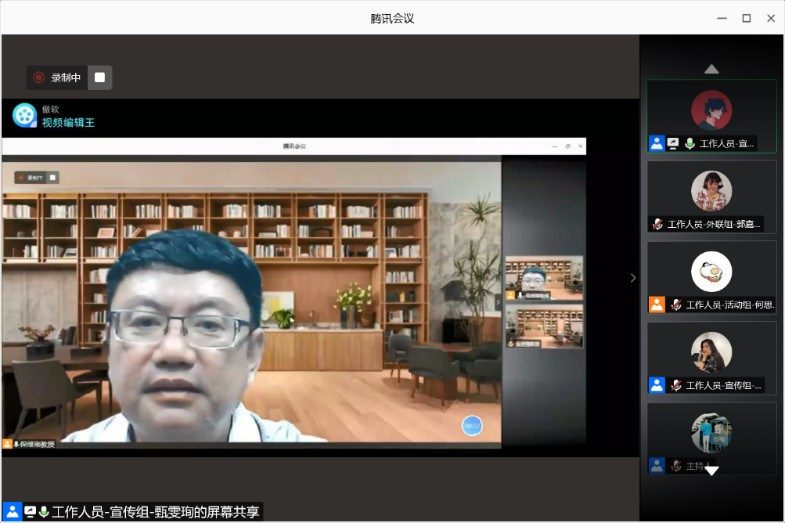Click the red recording indicator icon

point(39,77)
